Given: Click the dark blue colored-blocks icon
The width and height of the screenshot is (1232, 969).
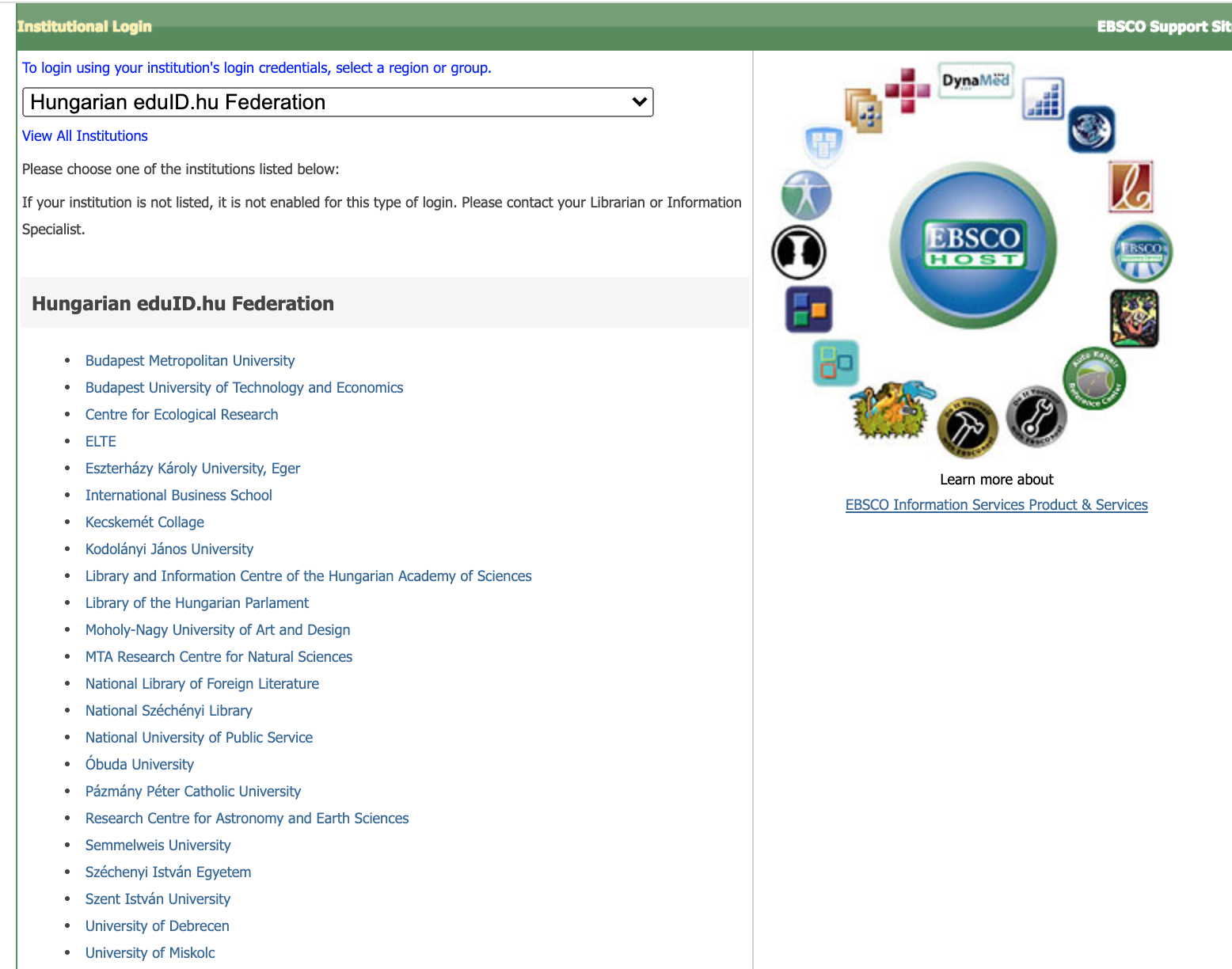Looking at the screenshot, I should pyautogui.click(x=808, y=309).
